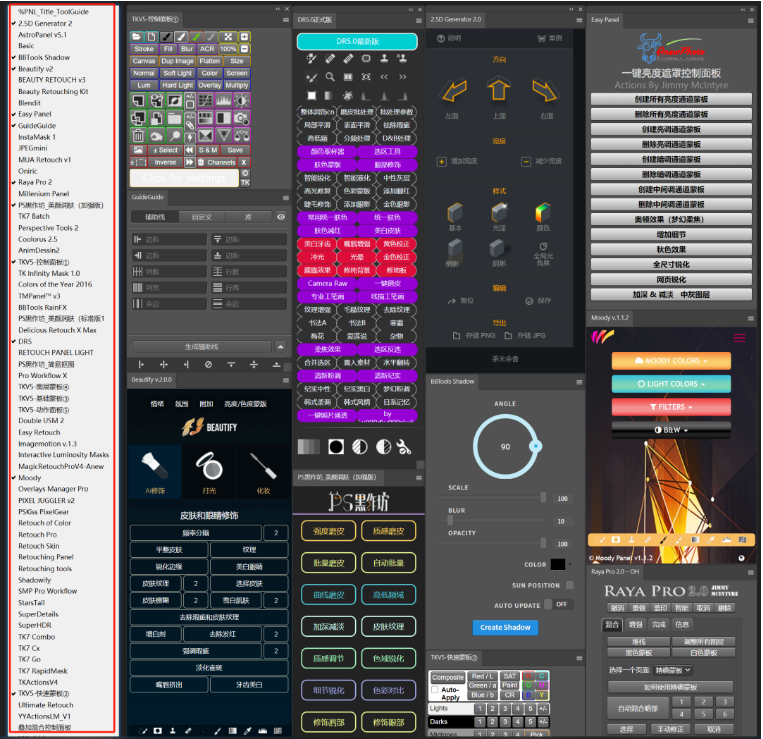Image resolution: width=763 pixels, height=739 pixels.
Task: Click the Create Shadow button
Action: point(505,627)
